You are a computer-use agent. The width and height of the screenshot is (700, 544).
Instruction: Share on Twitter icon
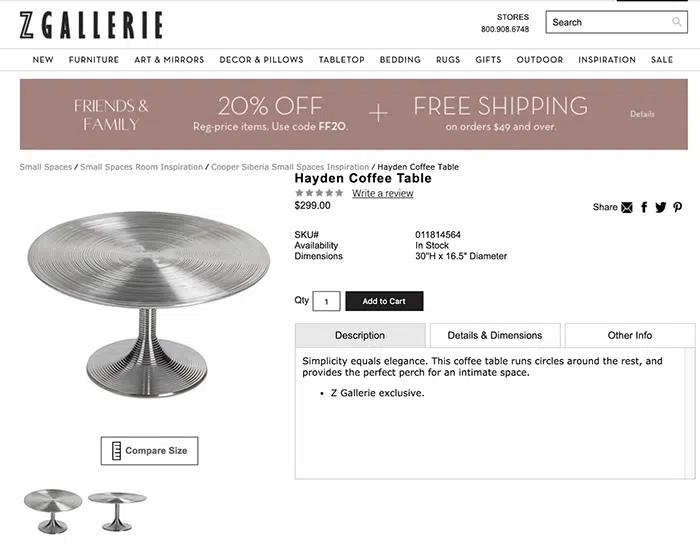tap(660, 207)
